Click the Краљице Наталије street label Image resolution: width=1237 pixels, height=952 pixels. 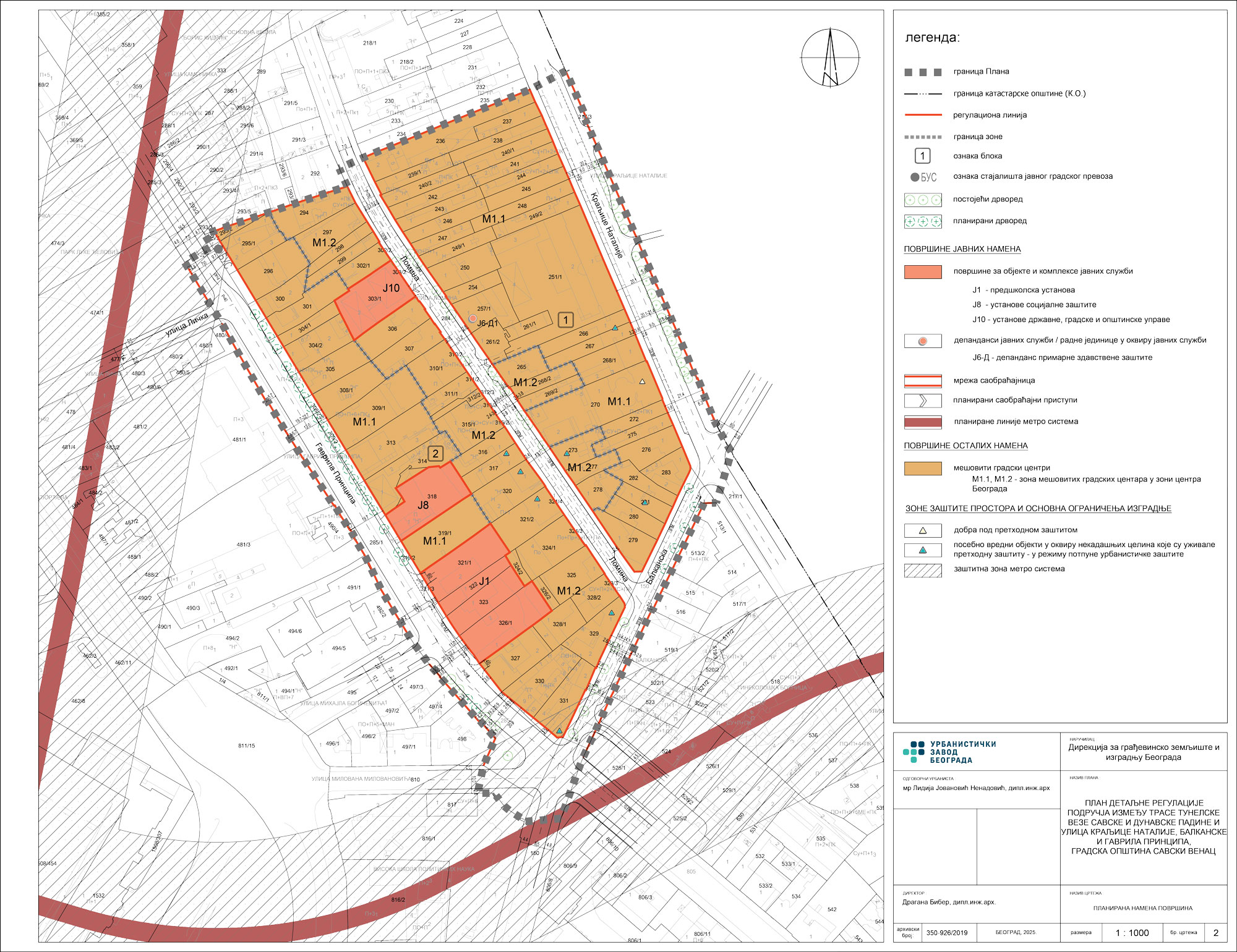606,225
